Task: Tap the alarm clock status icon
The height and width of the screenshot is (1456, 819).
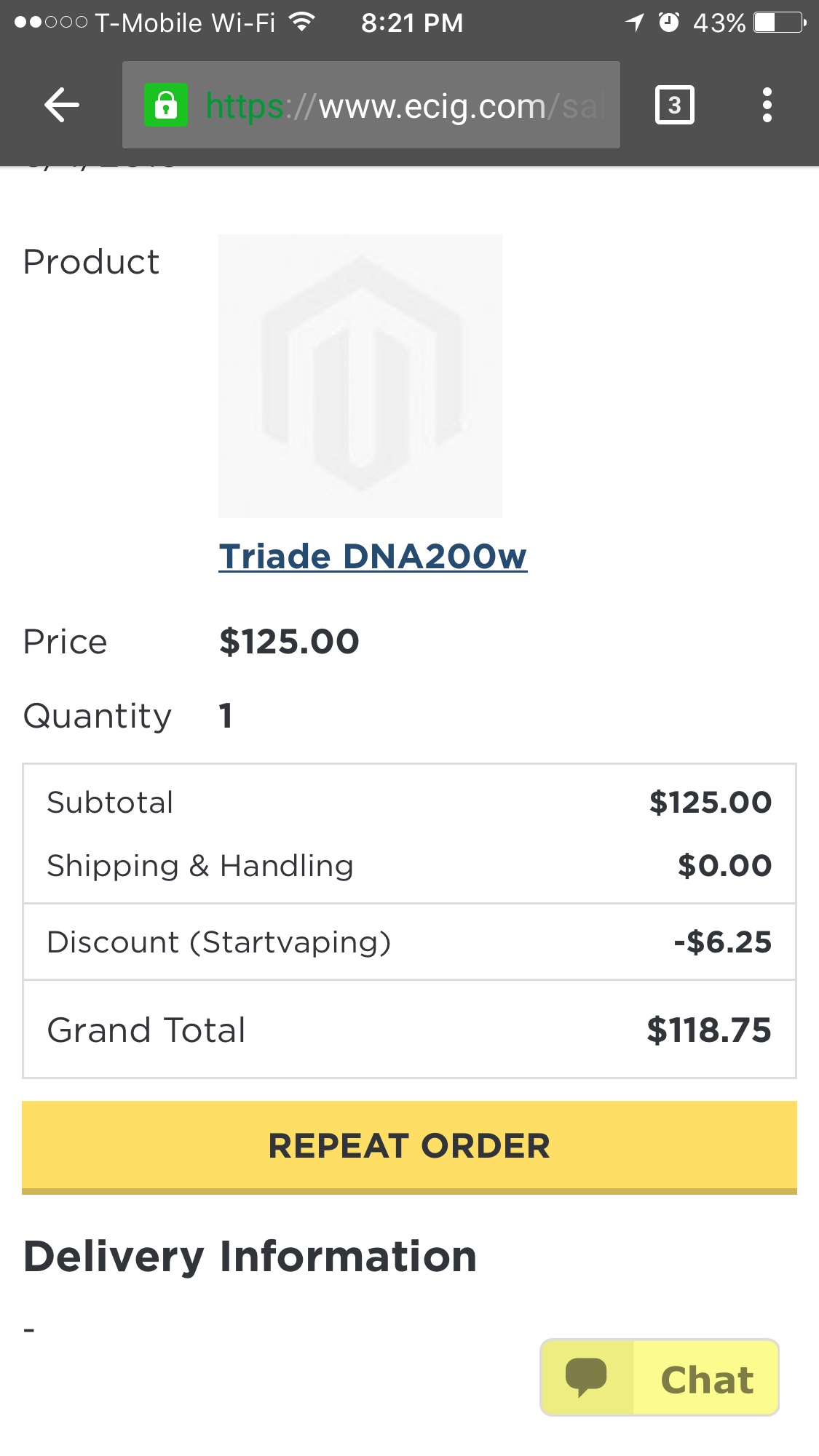Action: click(x=669, y=23)
